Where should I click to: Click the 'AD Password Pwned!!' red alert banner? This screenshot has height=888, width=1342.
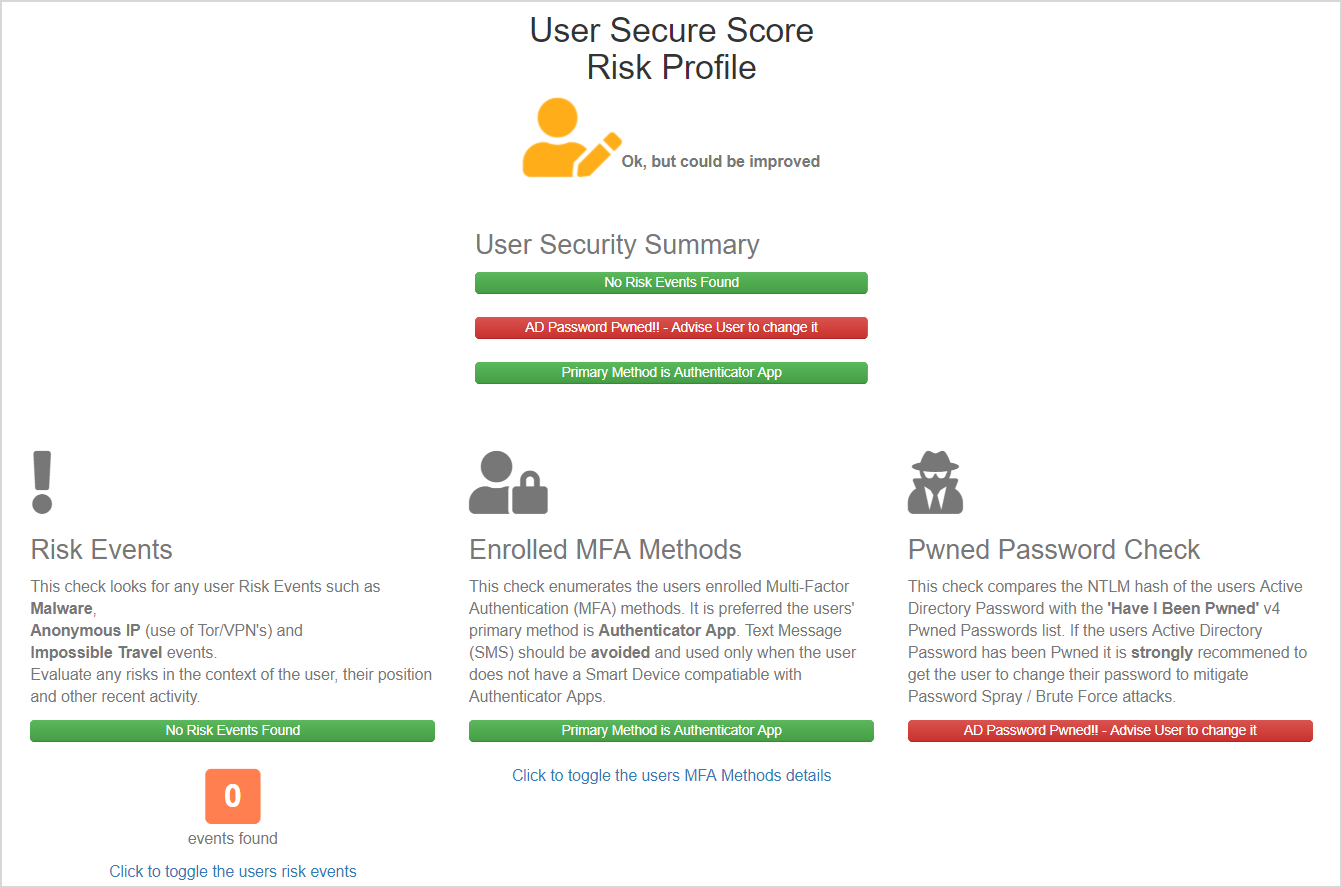(x=671, y=327)
